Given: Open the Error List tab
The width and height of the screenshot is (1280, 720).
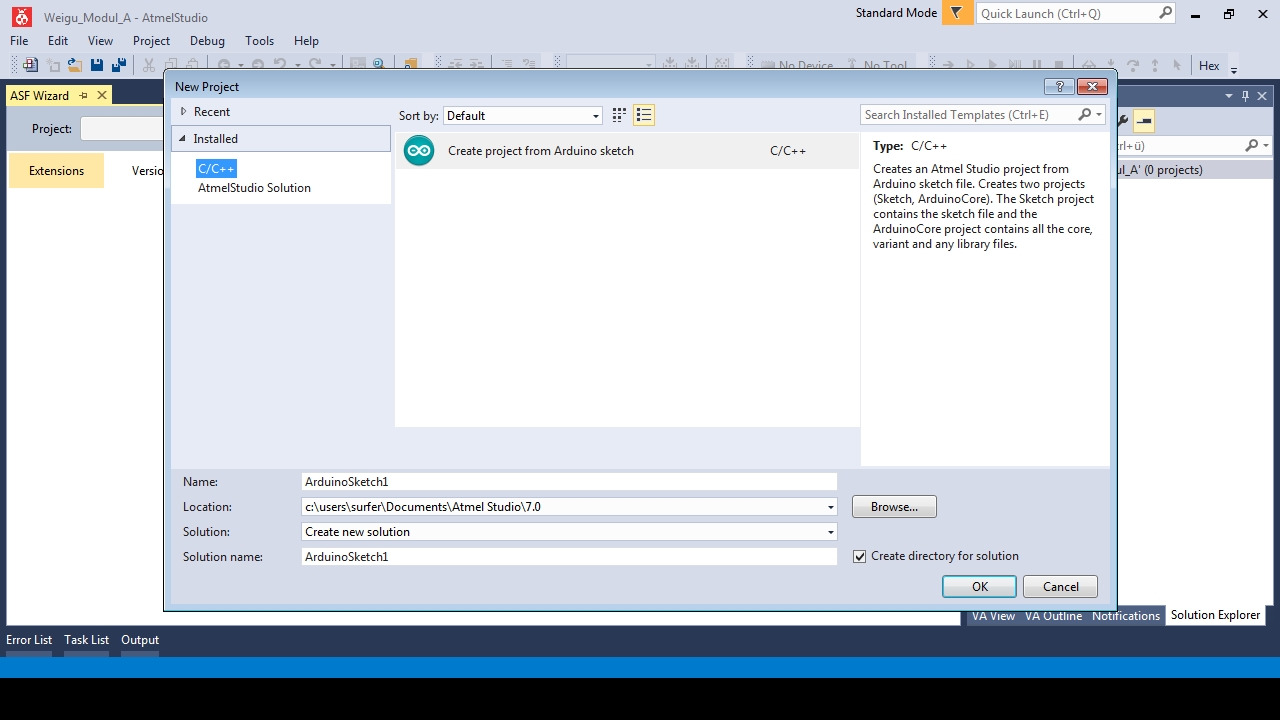Looking at the screenshot, I should [29, 640].
